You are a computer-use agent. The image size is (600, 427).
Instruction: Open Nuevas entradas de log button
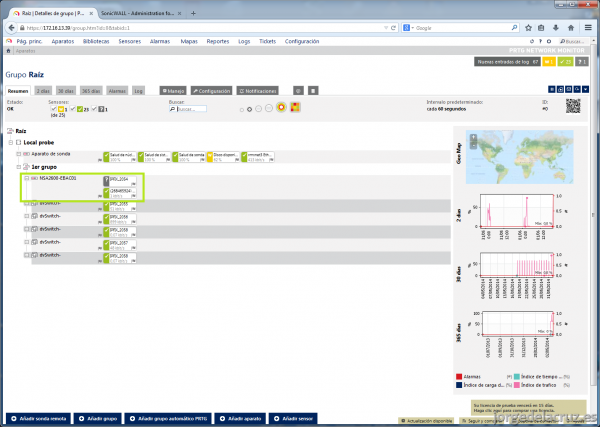coord(507,62)
